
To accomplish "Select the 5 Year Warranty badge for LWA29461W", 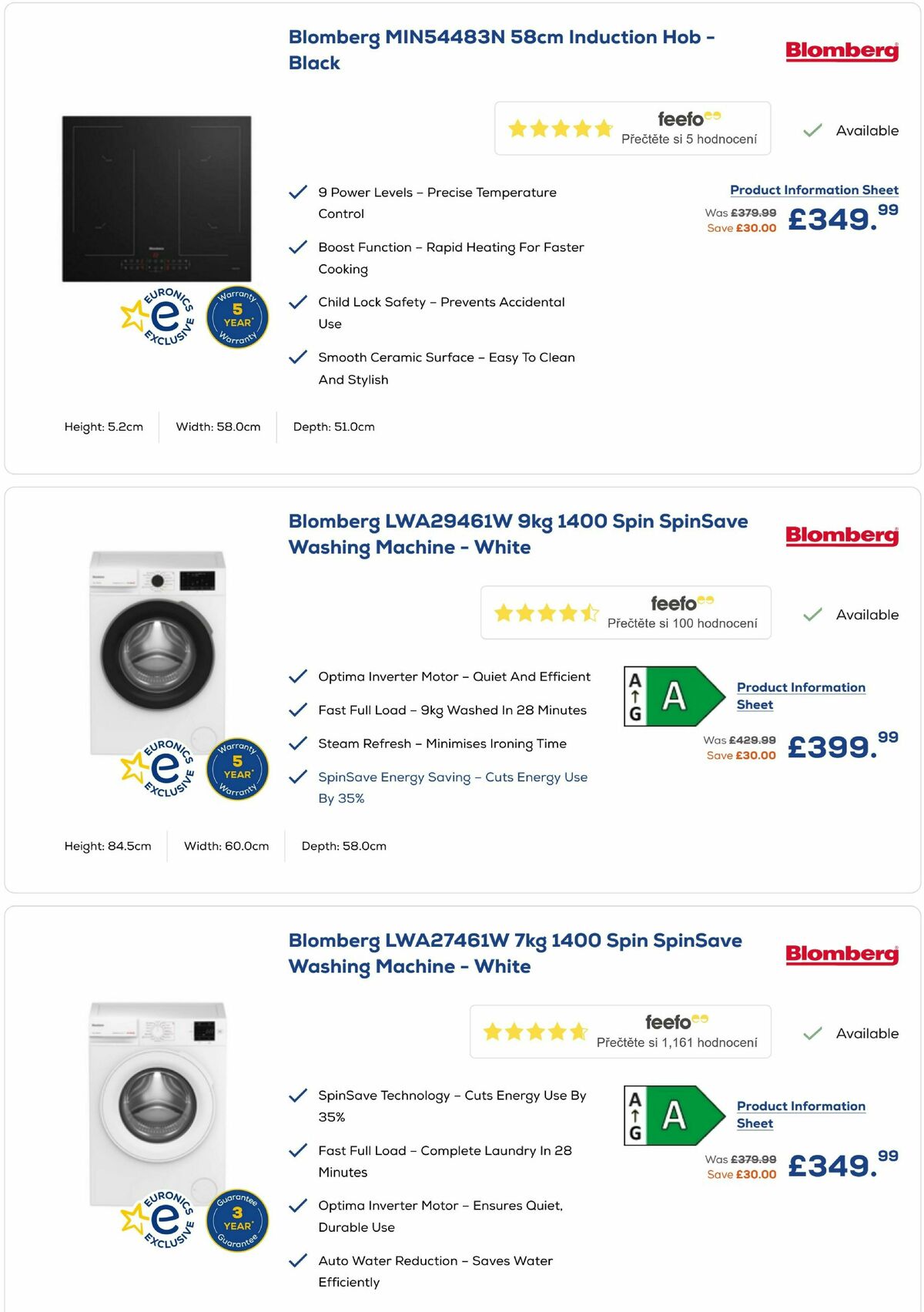I will [x=237, y=769].
